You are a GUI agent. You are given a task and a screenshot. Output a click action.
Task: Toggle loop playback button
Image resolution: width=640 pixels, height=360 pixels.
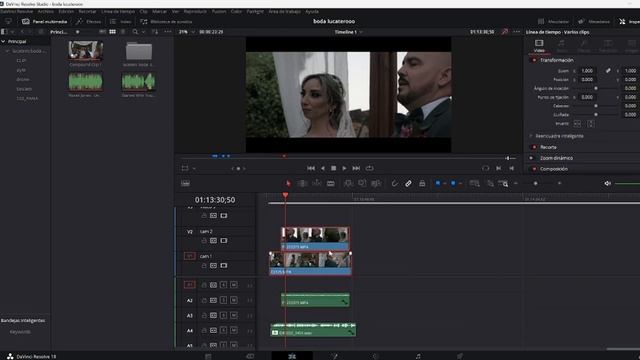pos(369,168)
